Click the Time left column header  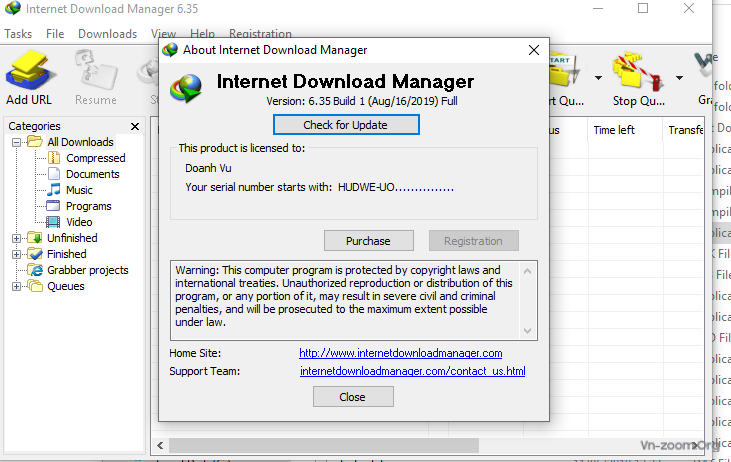[x=614, y=130]
